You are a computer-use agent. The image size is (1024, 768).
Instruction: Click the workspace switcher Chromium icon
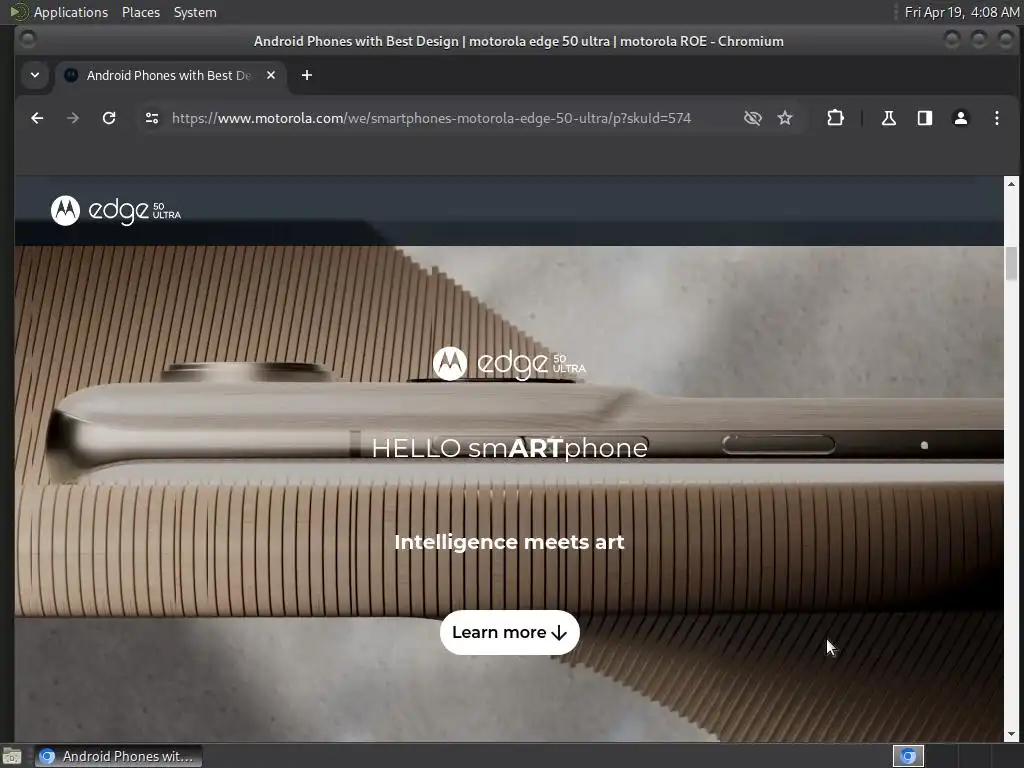click(x=908, y=756)
